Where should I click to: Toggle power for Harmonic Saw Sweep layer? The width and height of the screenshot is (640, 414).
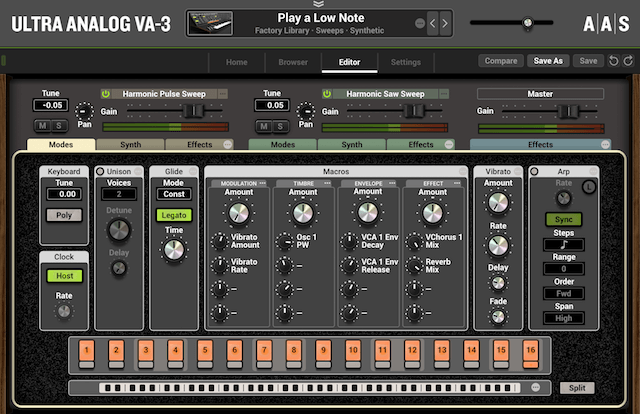point(327,94)
